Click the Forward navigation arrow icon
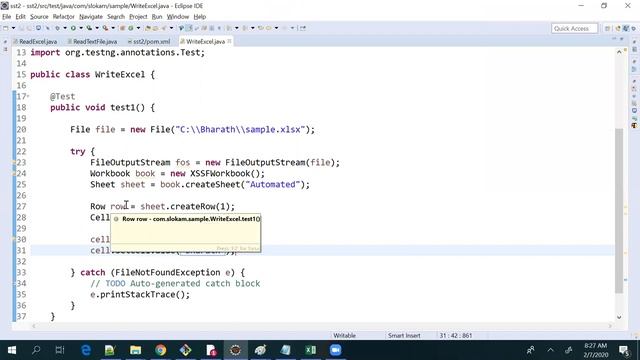Viewport: 640px width, 360px height. (x=284, y=28)
